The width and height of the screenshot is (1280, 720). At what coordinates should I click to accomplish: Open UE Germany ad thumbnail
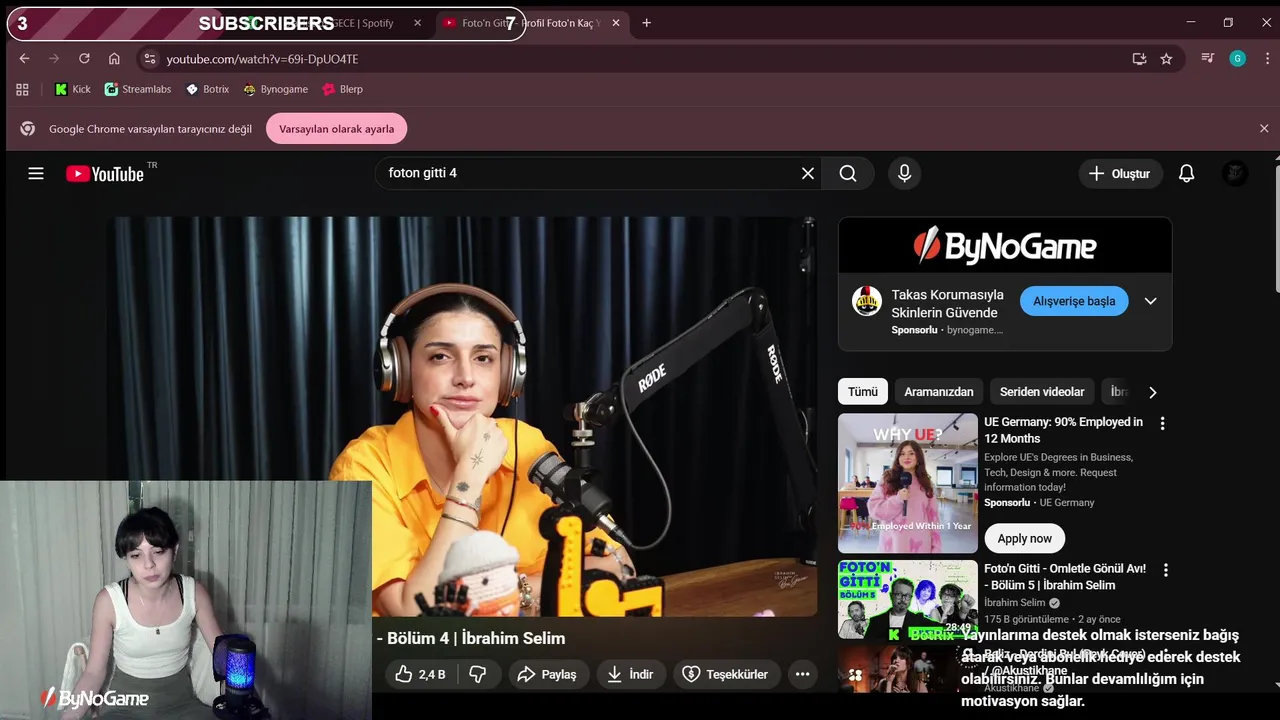[x=908, y=483]
